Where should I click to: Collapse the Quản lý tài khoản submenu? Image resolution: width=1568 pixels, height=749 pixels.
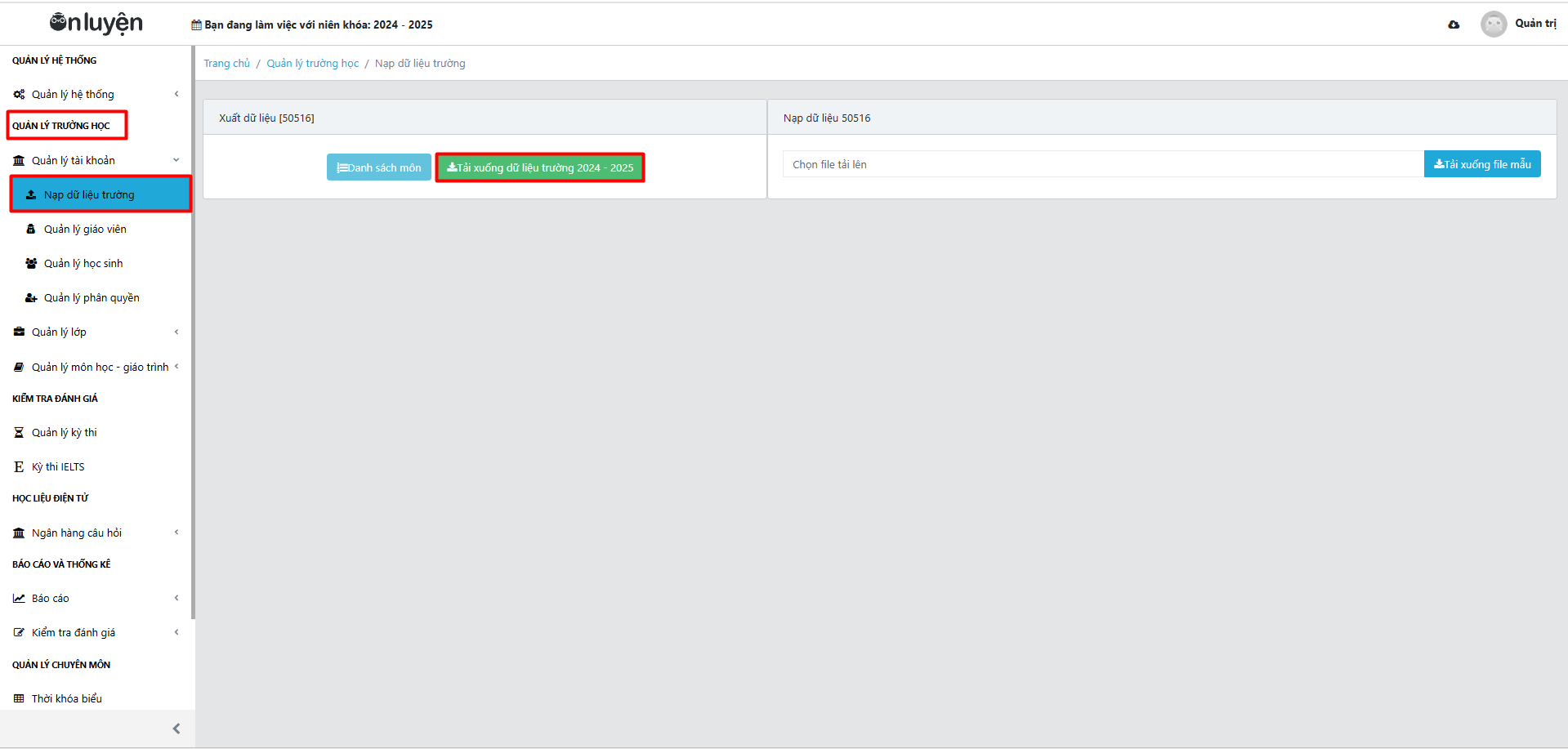tap(176, 160)
